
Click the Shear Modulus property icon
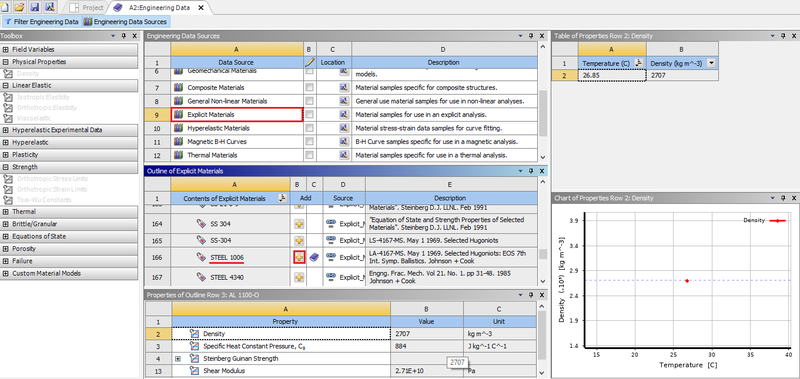coord(194,371)
